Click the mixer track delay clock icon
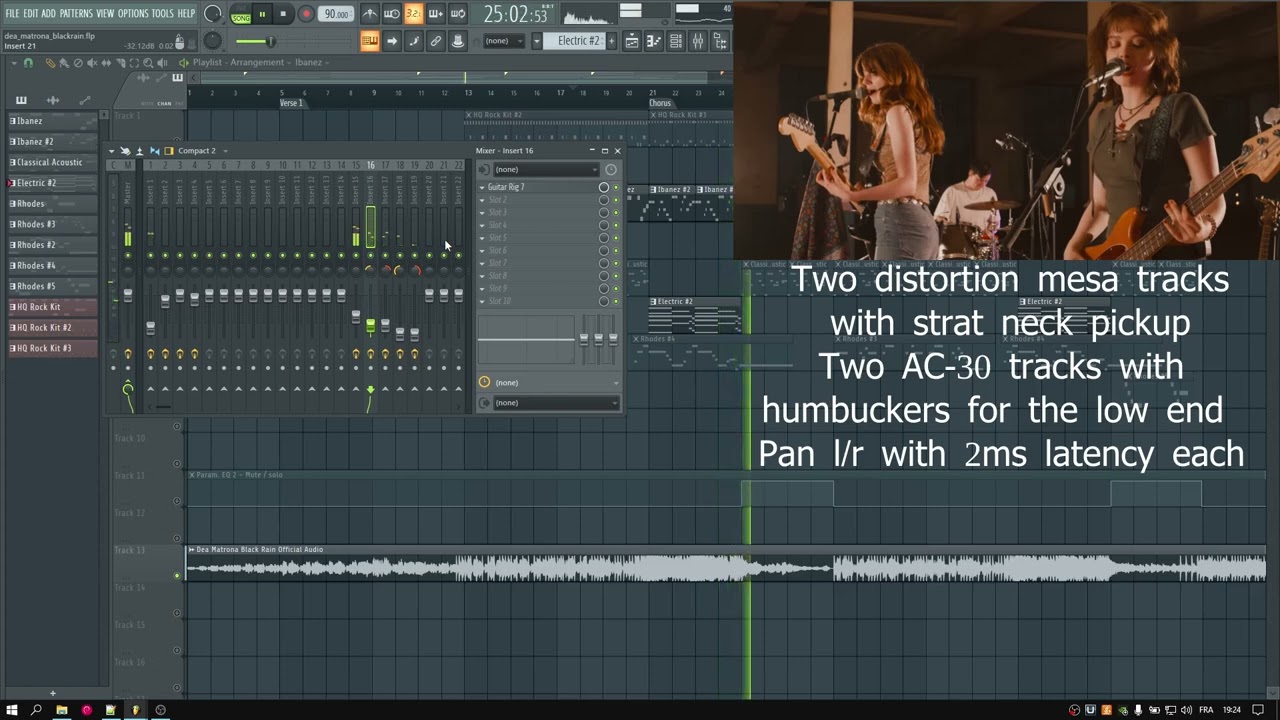Image resolution: width=1280 pixels, height=720 pixels. click(x=484, y=382)
